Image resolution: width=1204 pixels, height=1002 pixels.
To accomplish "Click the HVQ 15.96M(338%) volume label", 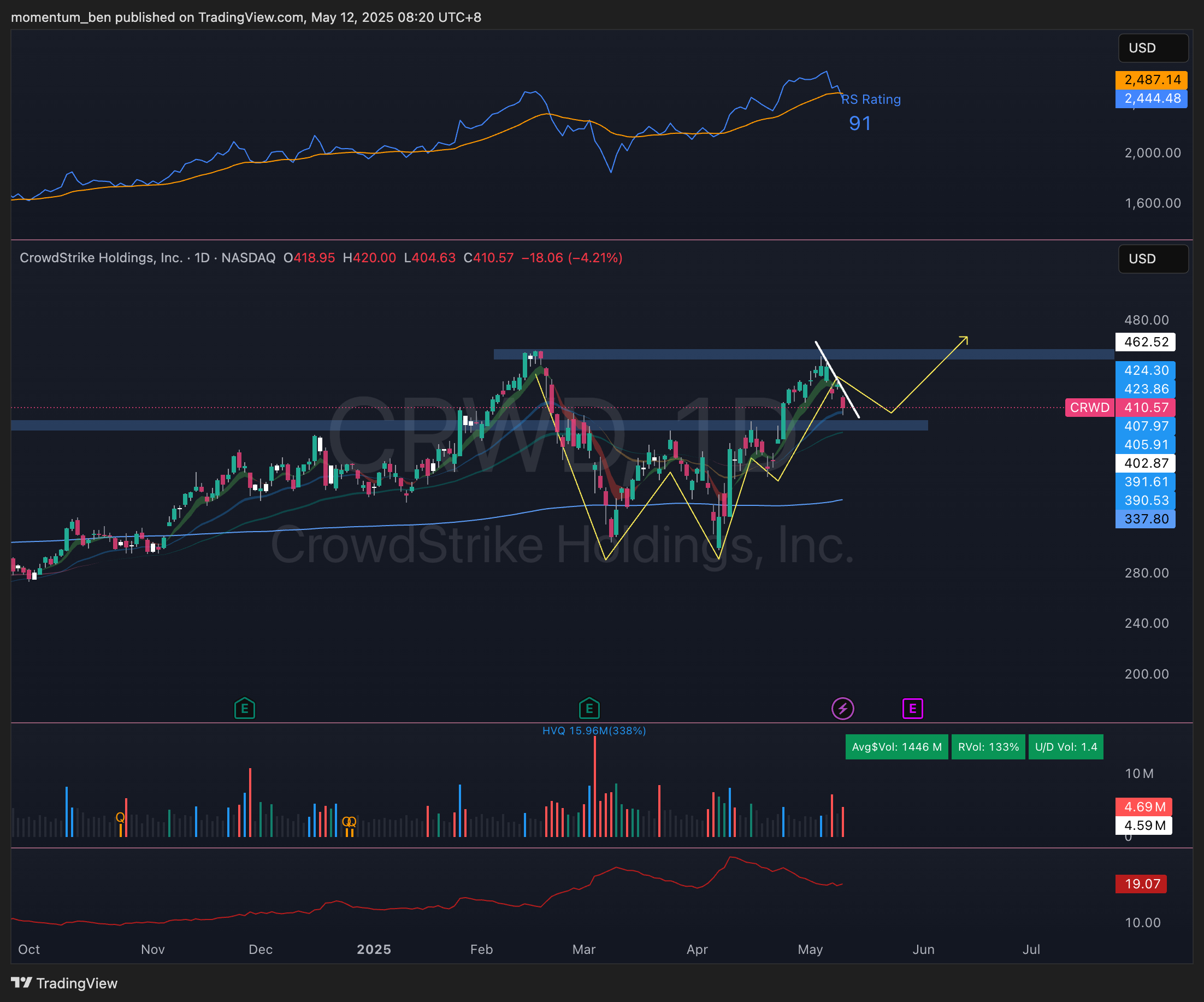I will point(594,730).
